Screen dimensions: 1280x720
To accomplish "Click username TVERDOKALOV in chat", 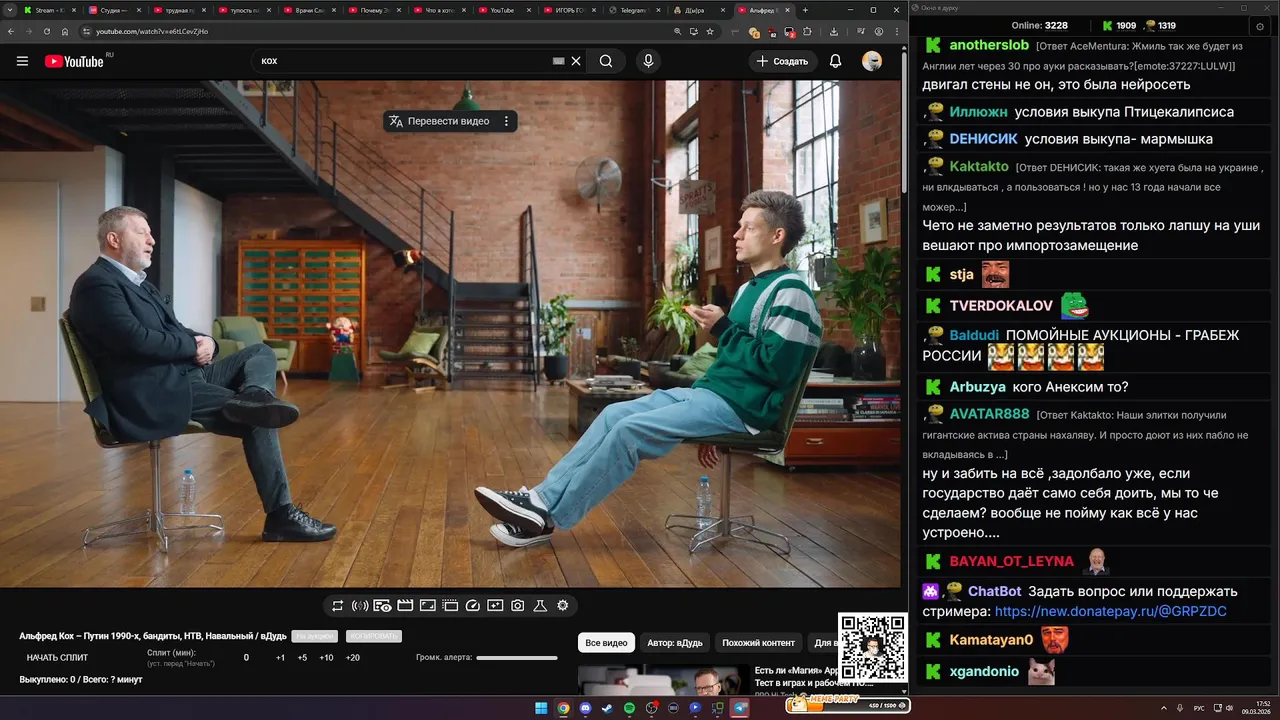I will [x=1001, y=306].
